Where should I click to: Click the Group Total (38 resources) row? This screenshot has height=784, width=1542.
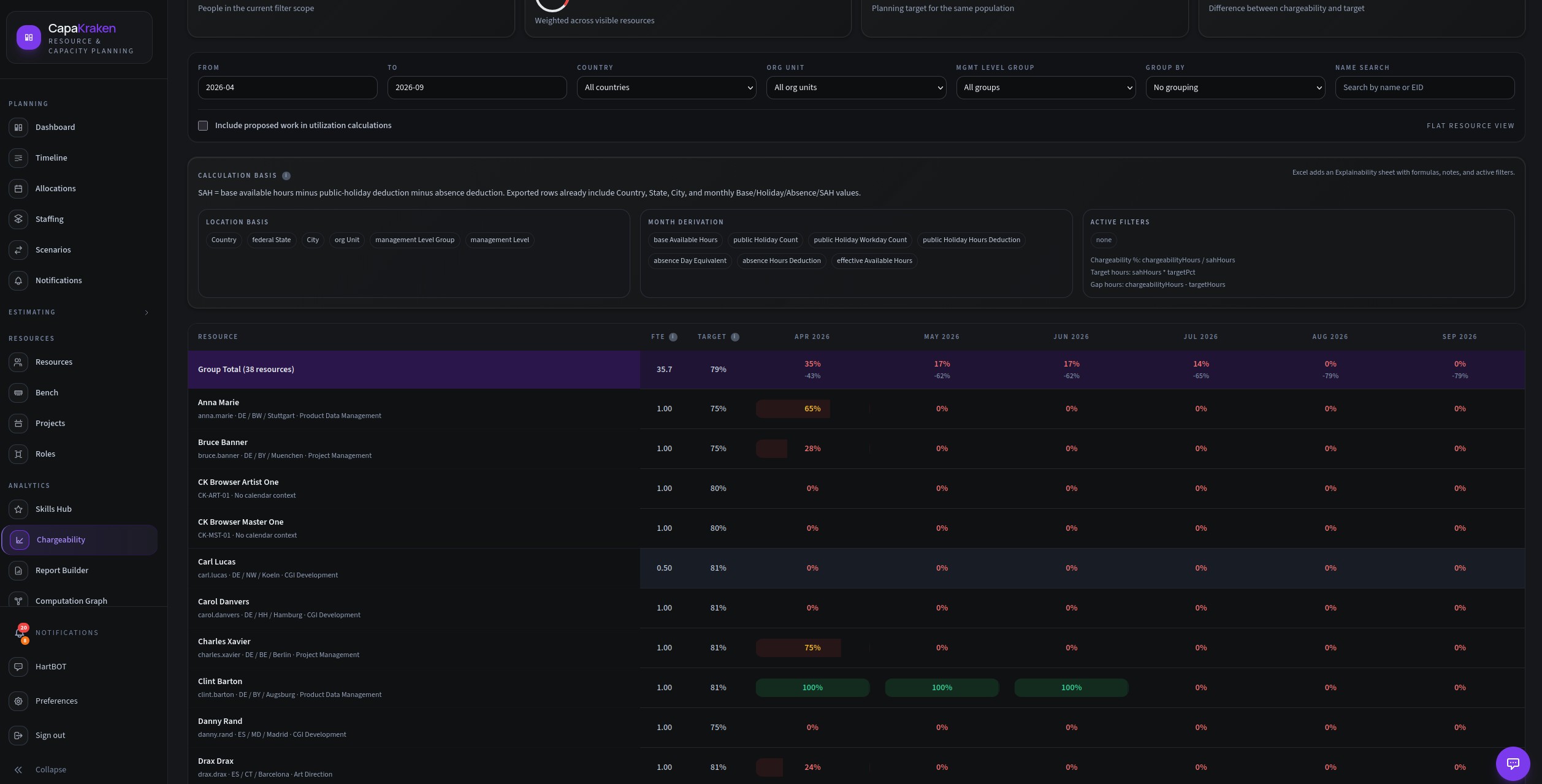point(856,370)
